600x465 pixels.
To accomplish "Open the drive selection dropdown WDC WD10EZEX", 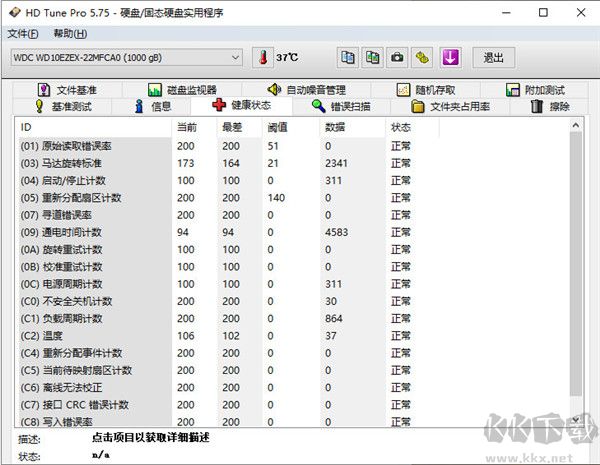I will (x=127, y=58).
